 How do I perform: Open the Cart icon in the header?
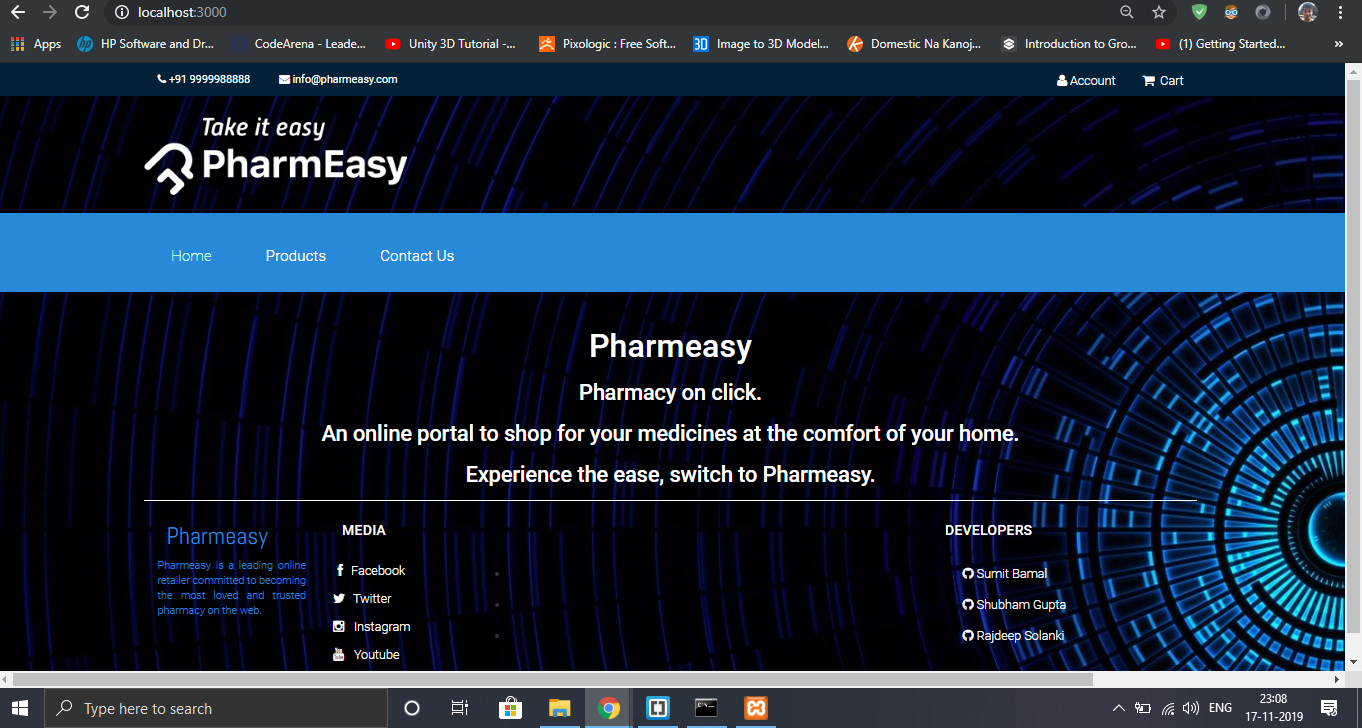pos(1163,80)
